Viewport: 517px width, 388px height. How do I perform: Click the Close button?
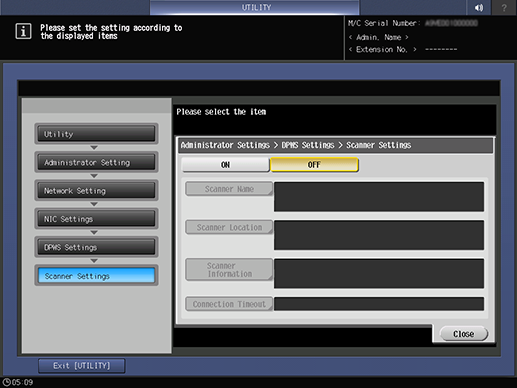464,334
